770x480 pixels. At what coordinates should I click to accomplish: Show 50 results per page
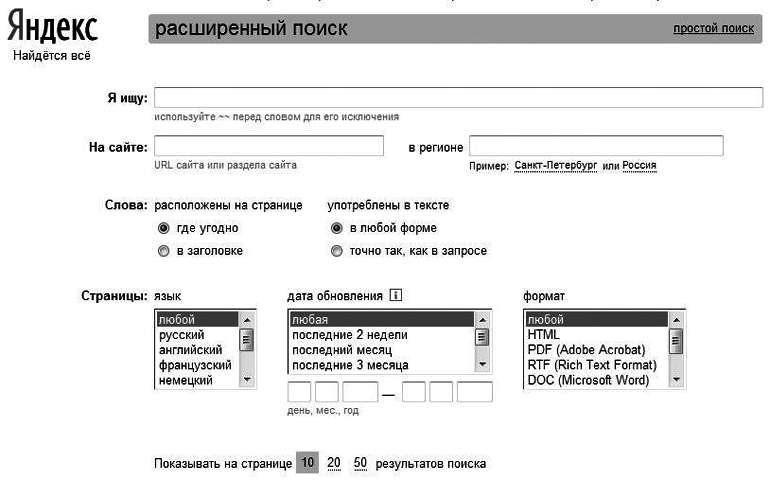click(360, 463)
